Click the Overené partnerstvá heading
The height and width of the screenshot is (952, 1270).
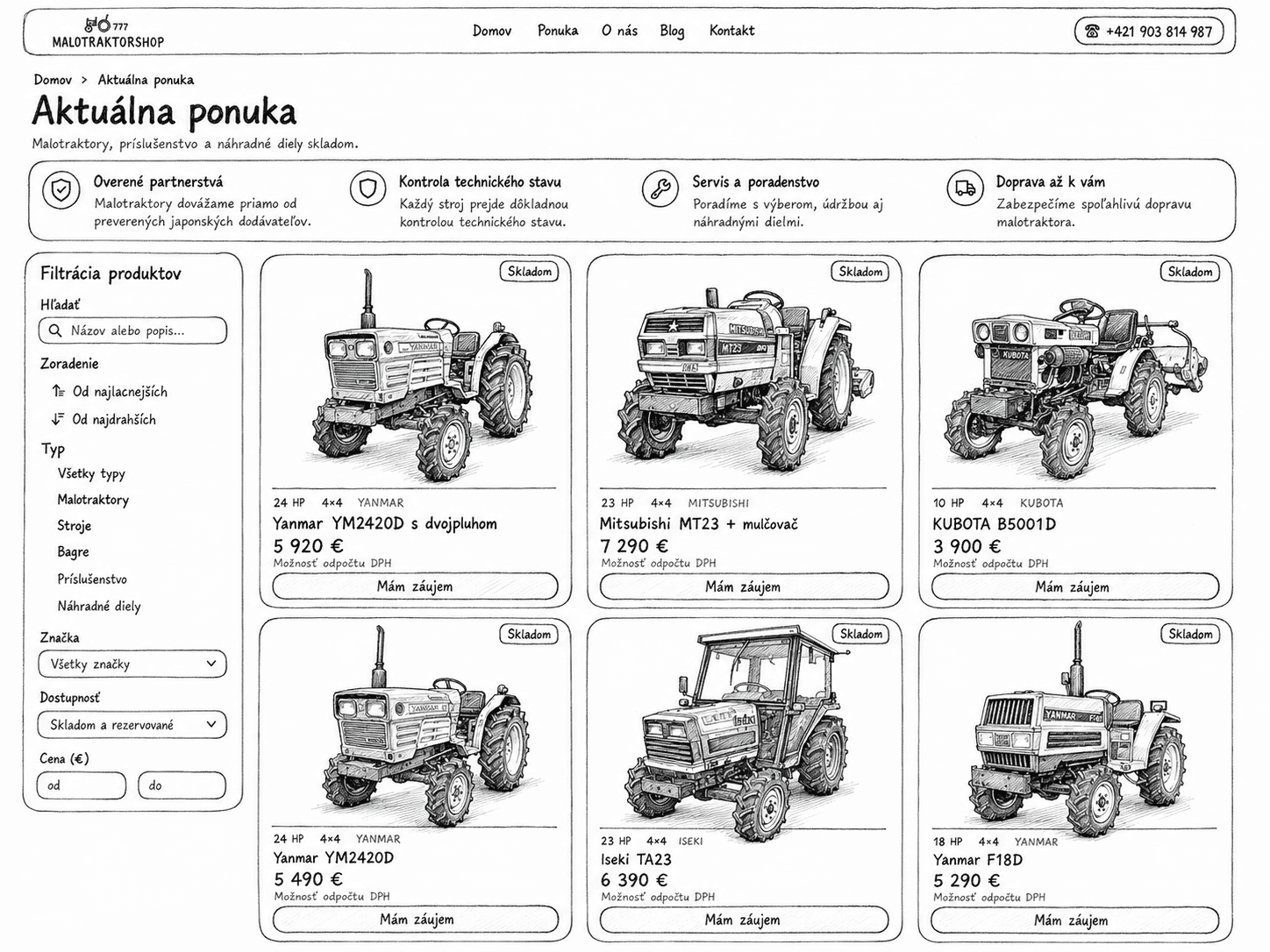click(x=158, y=181)
